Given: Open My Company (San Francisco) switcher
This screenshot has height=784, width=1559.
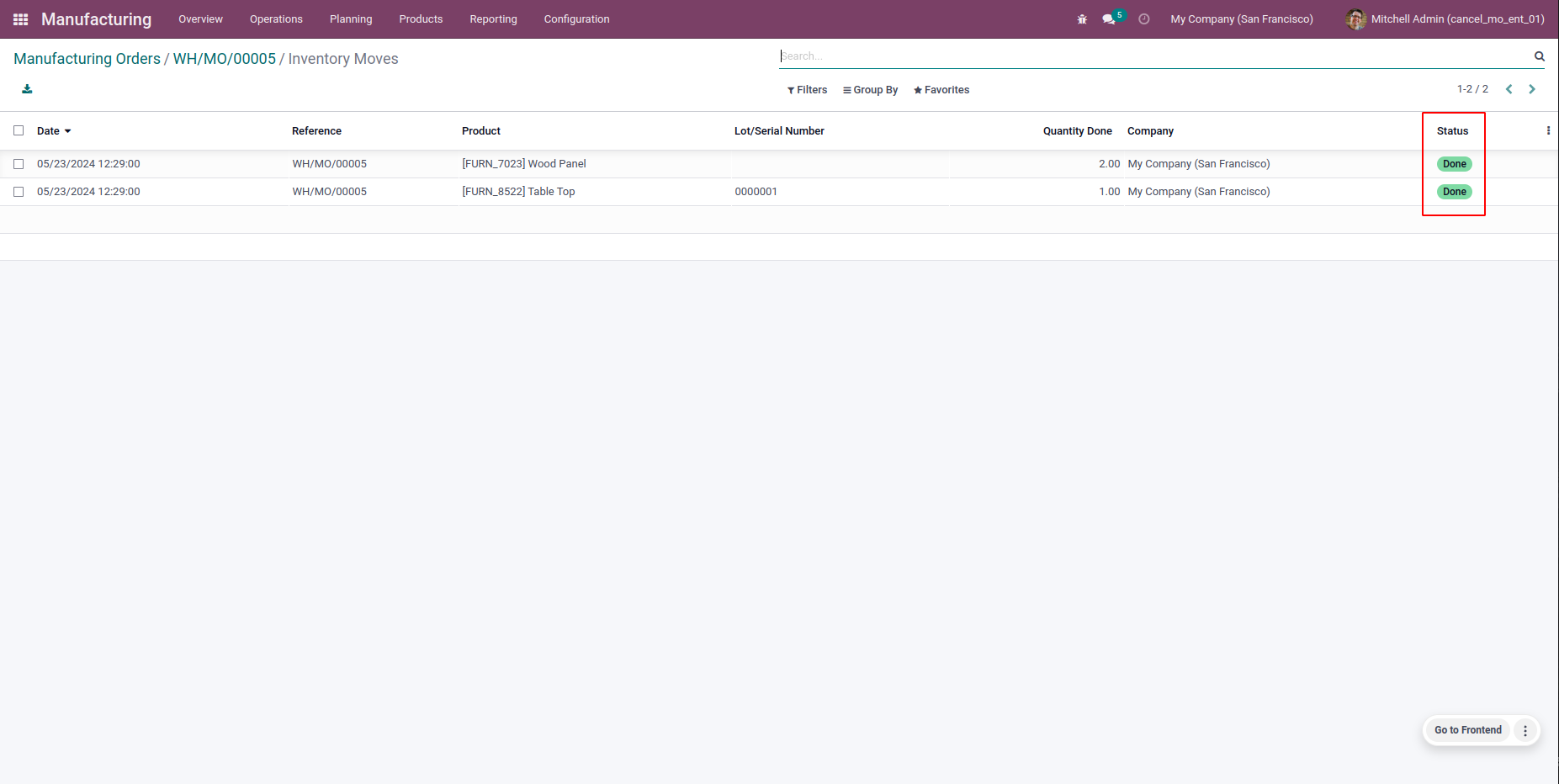Looking at the screenshot, I should [x=1242, y=19].
